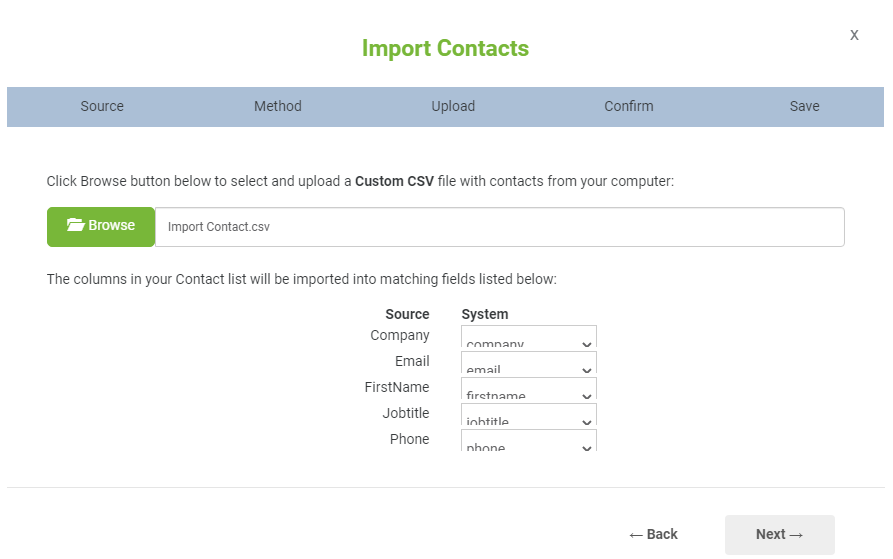Click the Import Contacts heading
The image size is (893, 559).
pos(445,48)
